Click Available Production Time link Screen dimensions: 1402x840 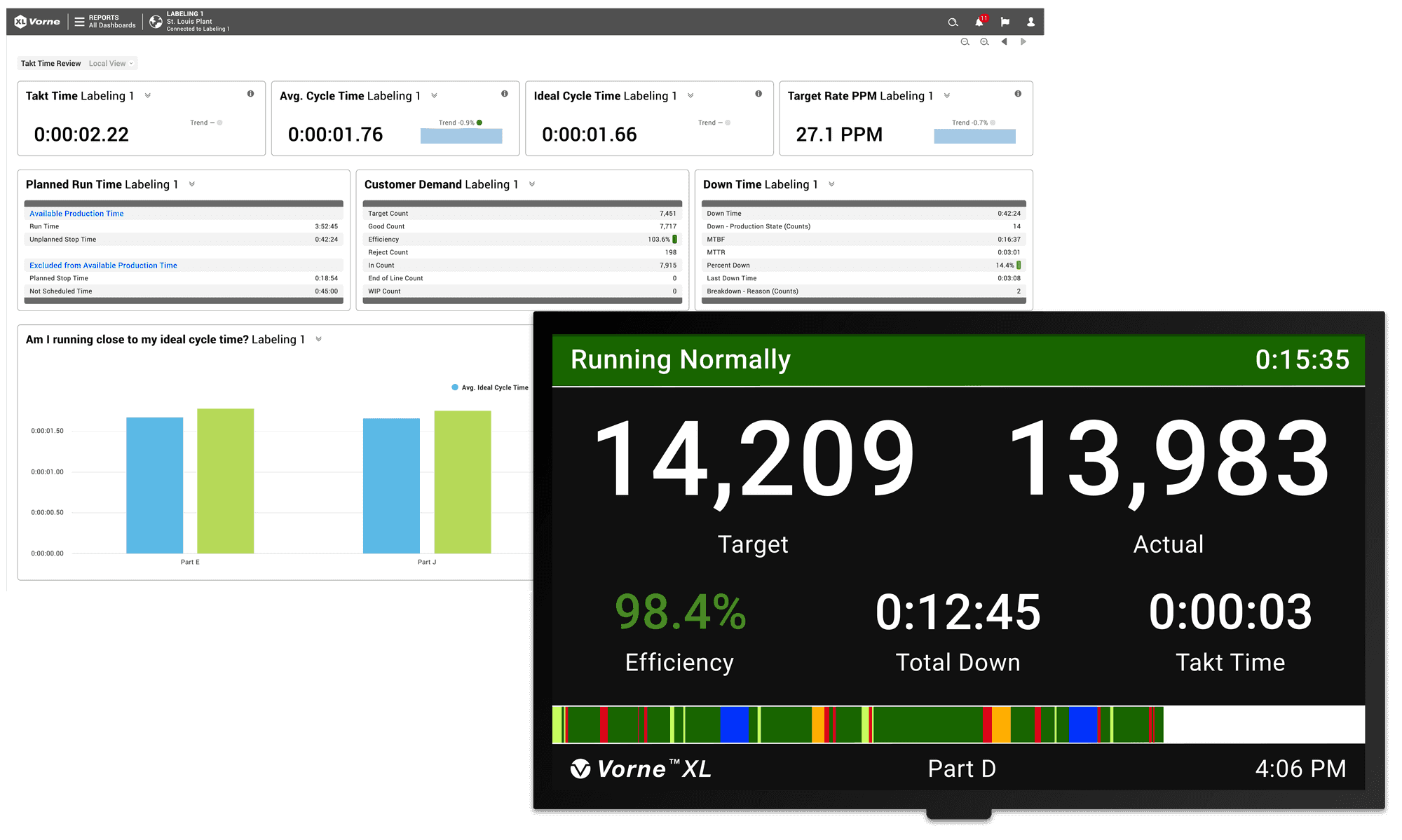pos(76,214)
